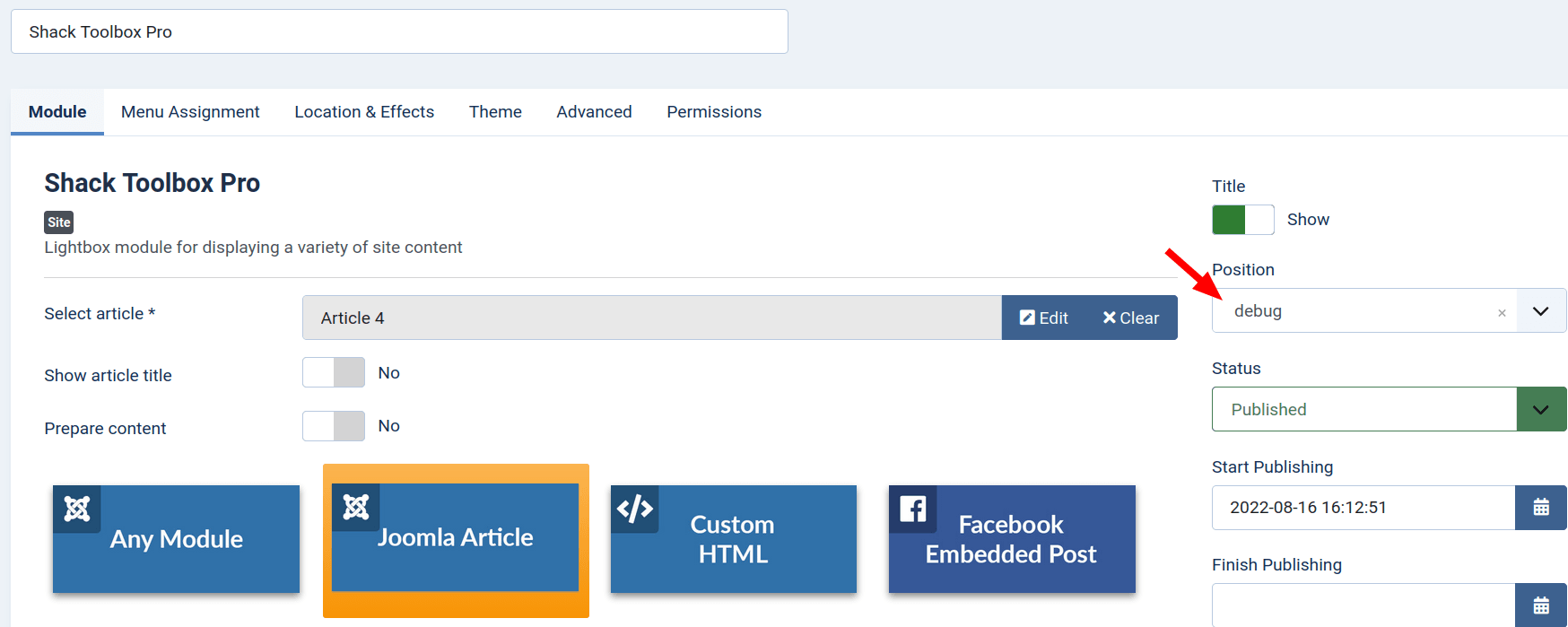
Task: Click the Start Publishing date field
Action: [x=1363, y=508]
